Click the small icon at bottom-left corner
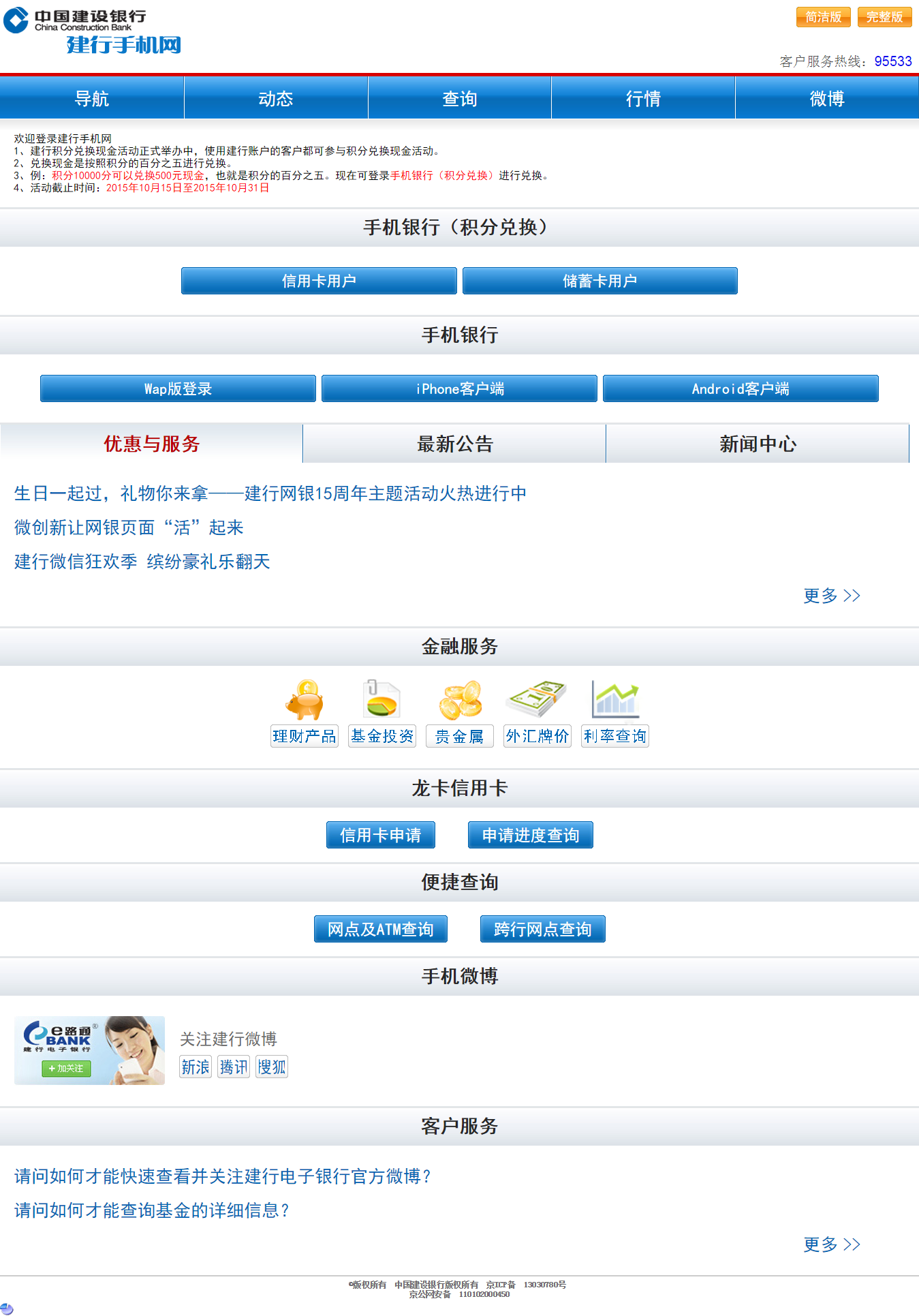Viewport: 919px width, 1316px height. click(x=7, y=1309)
